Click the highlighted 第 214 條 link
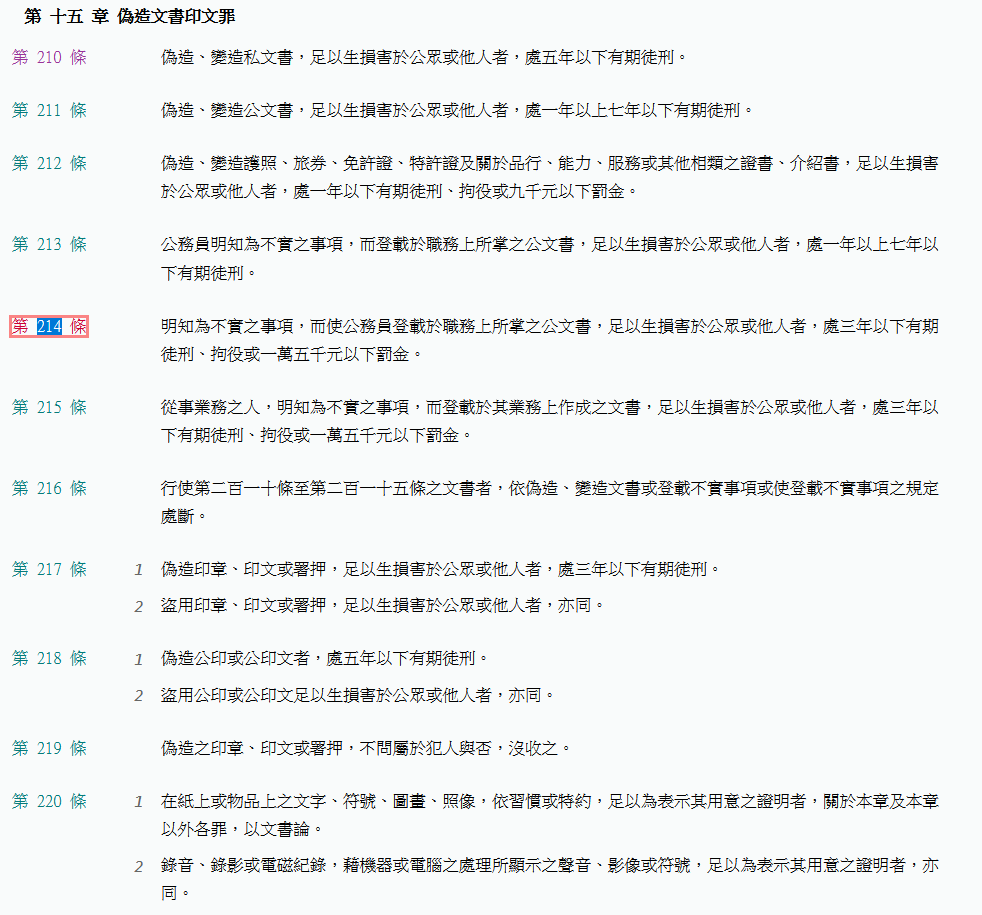This screenshot has height=915, width=982. pyautogui.click(x=49, y=326)
